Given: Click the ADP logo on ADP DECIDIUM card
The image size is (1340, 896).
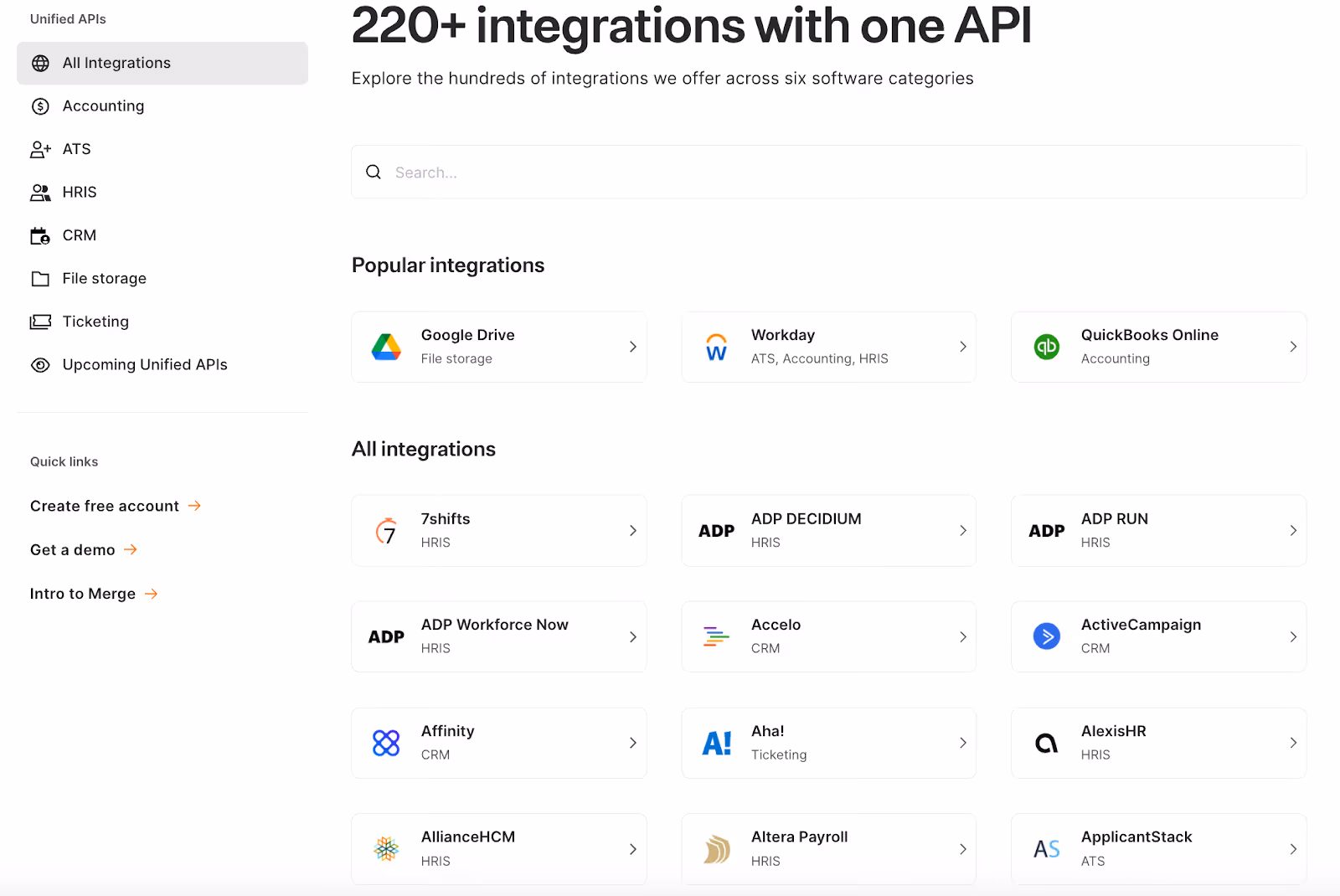Looking at the screenshot, I should [x=716, y=531].
